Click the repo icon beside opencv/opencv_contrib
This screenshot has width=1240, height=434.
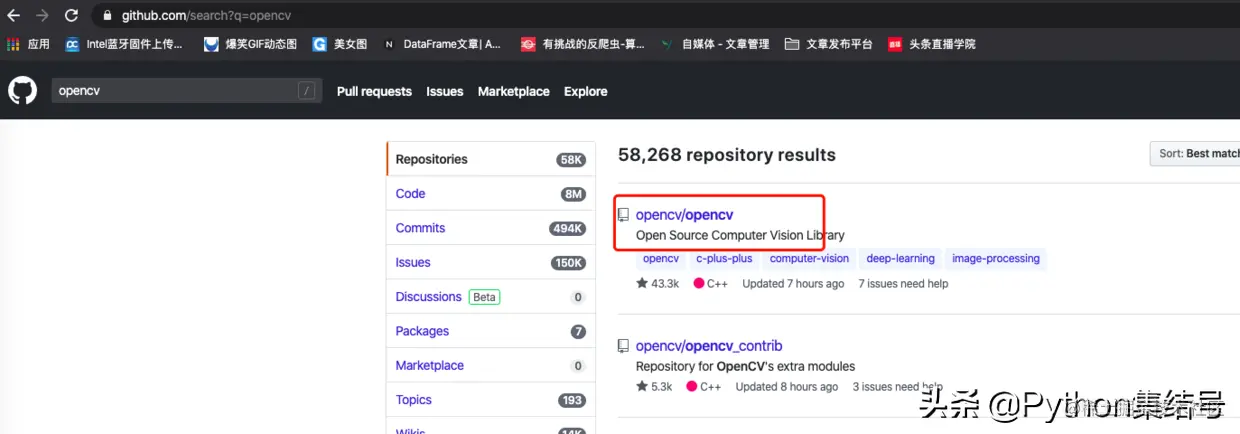click(x=623, y=346)
